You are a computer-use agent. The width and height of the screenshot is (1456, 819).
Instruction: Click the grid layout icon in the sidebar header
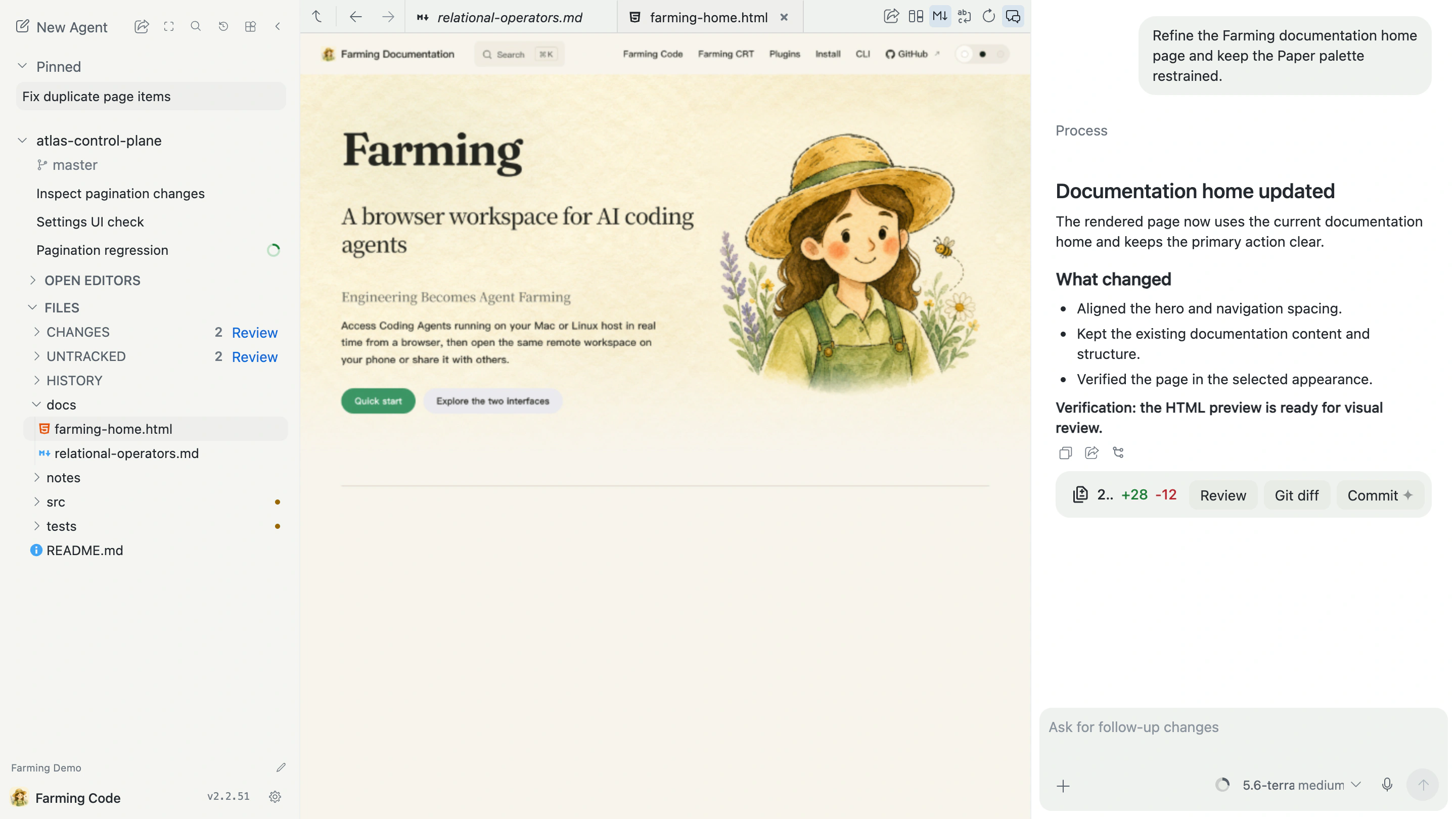(x=250, y=27)
